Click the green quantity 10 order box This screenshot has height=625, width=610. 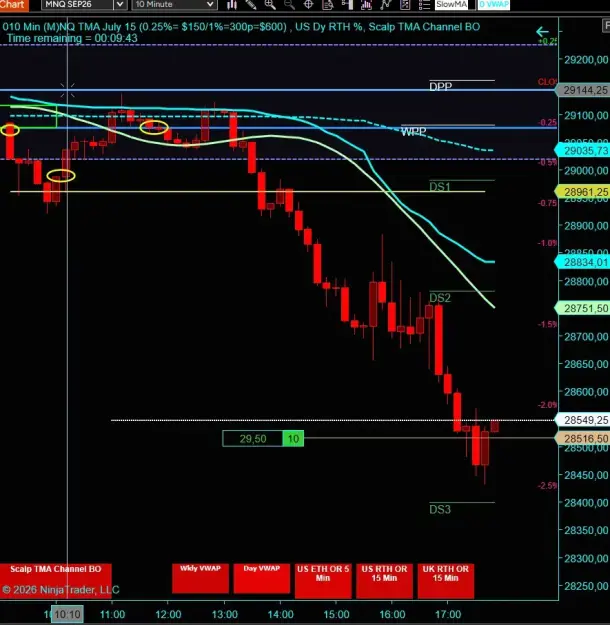click(x=293, y=439)
